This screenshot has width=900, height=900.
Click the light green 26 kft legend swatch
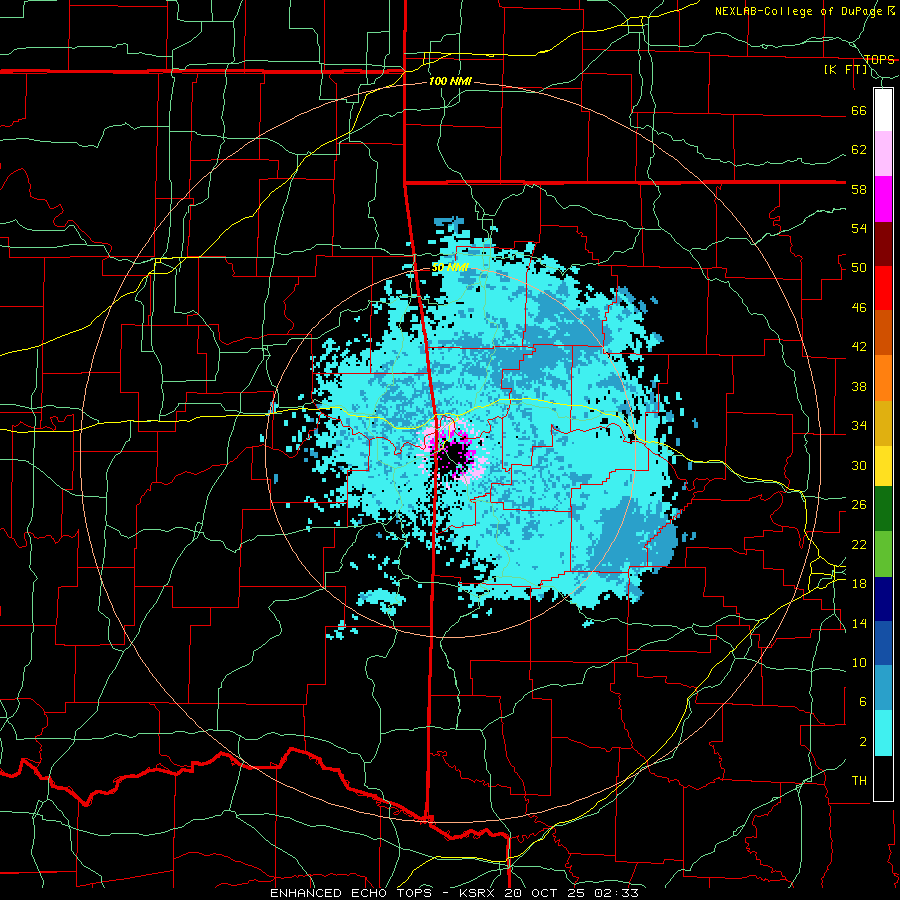tap(883, 554)
